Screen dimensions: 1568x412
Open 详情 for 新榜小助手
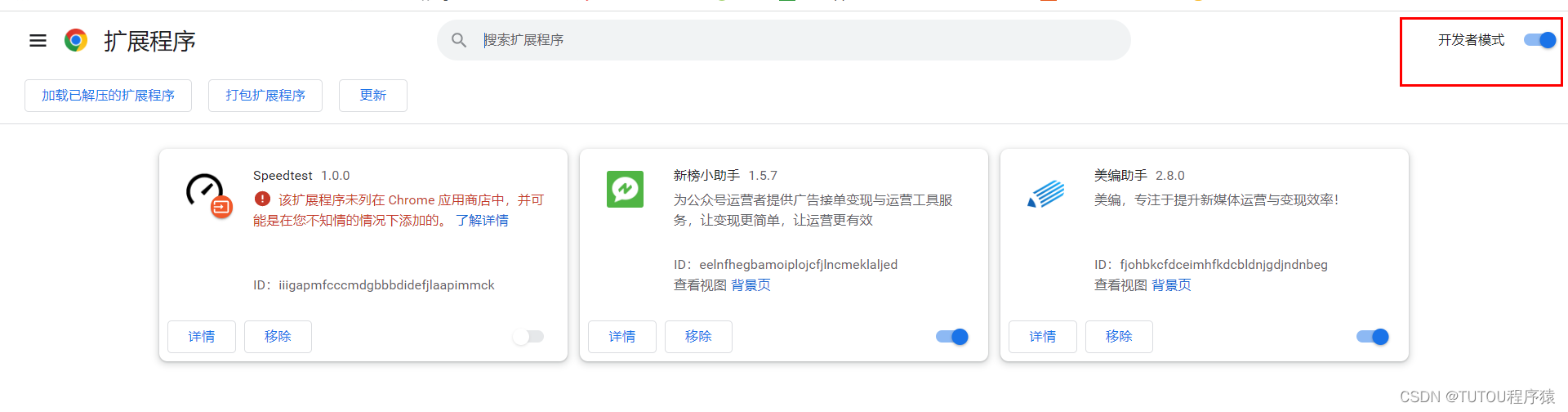click(x=622, y=337)
